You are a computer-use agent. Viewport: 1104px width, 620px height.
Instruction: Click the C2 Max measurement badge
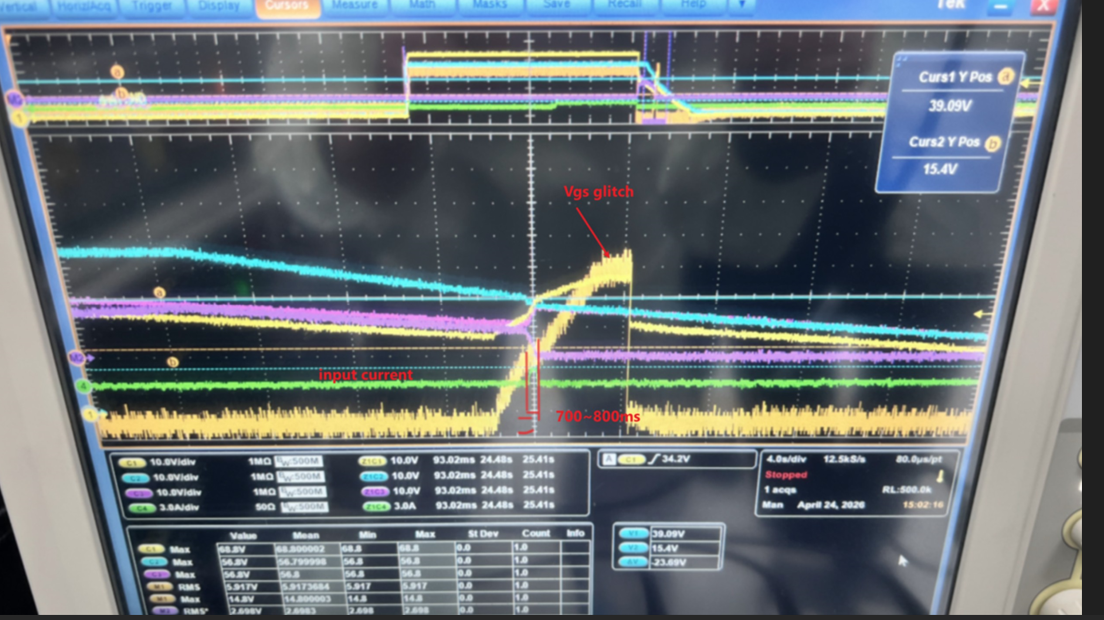pos(153,562)
